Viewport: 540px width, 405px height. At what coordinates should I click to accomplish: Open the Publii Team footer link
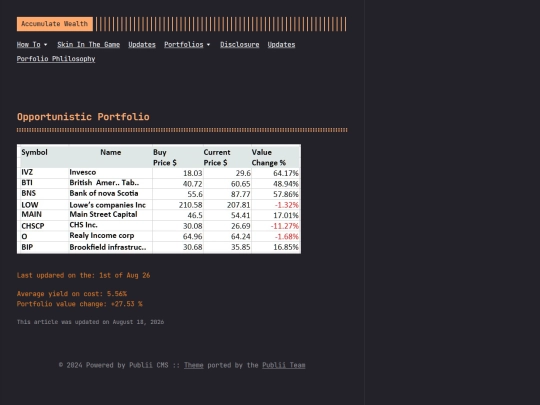(x=284, y=365)
